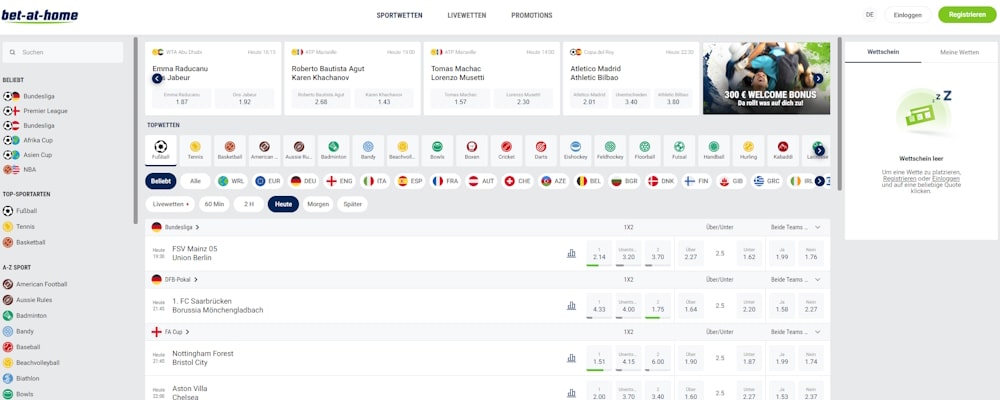Switch to the Wettschein tab

(x=883, y=52)
